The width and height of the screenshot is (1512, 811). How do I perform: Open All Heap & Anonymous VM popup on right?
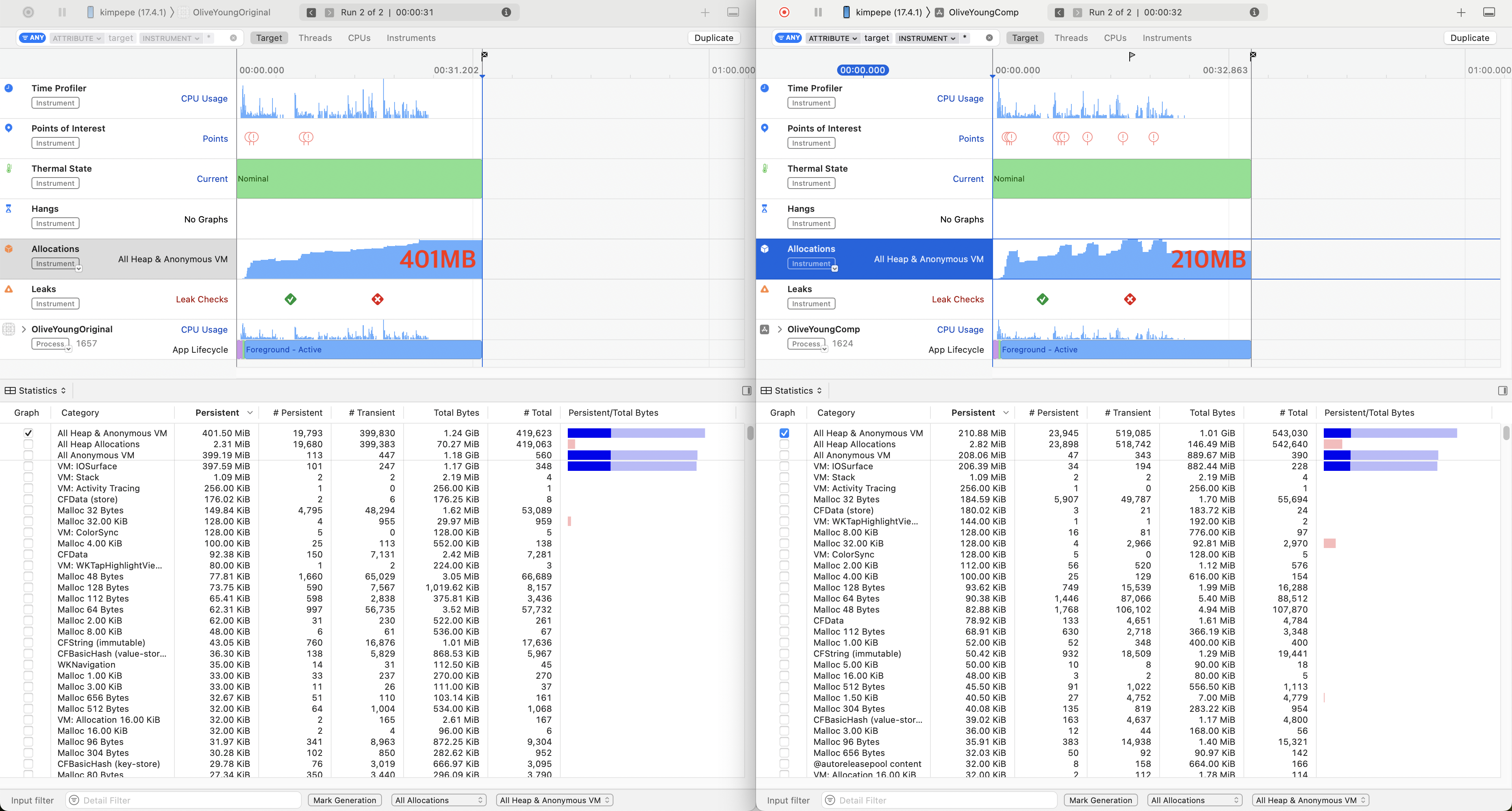tap(1310, 800)
